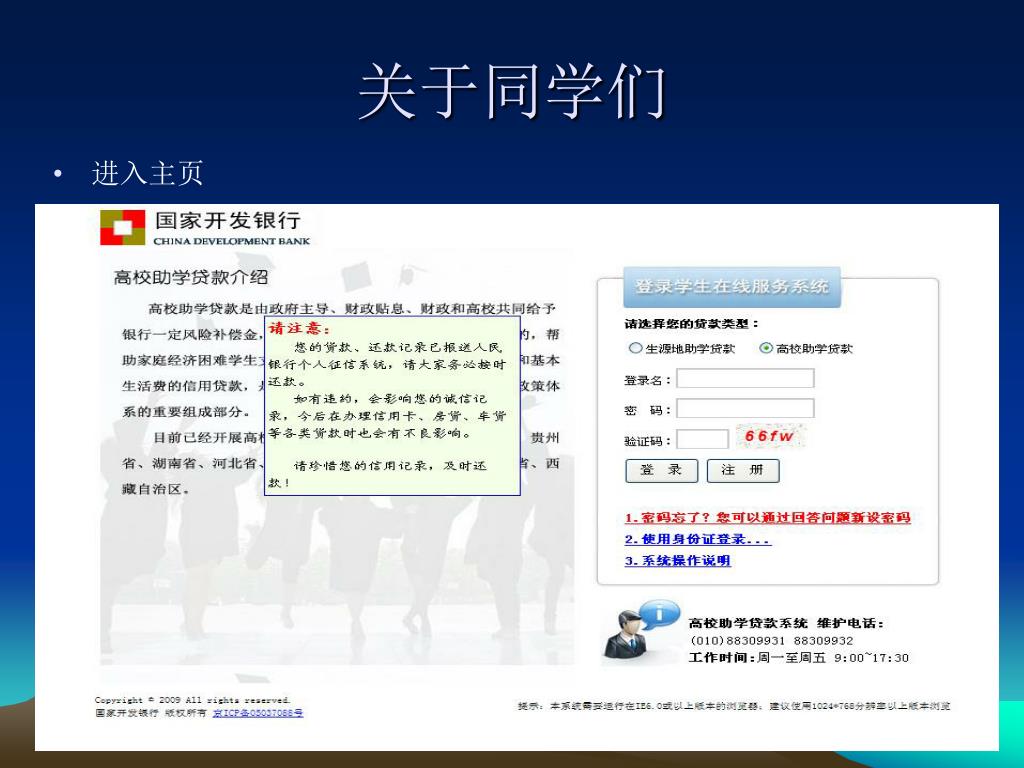Click the 国家开发银行 版权所有 footer text
1024x768 pixels.
point(151,713)
